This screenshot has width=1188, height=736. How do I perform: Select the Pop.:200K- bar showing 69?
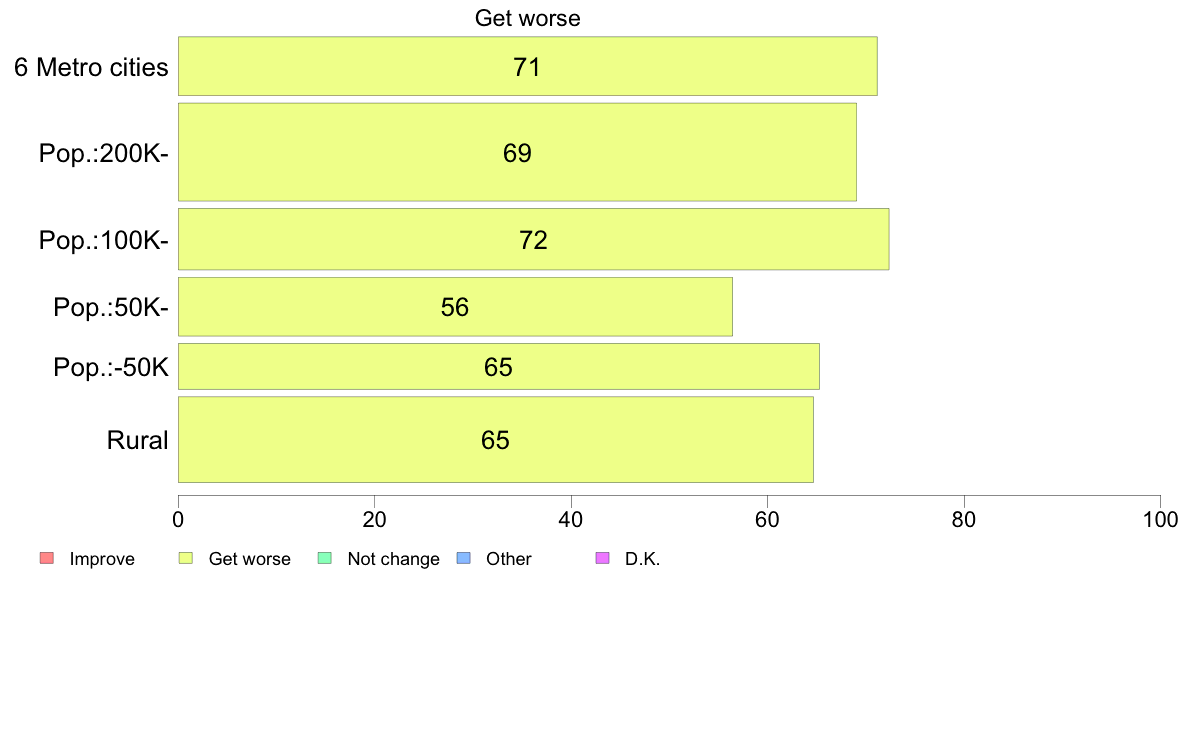coord(517,152)
